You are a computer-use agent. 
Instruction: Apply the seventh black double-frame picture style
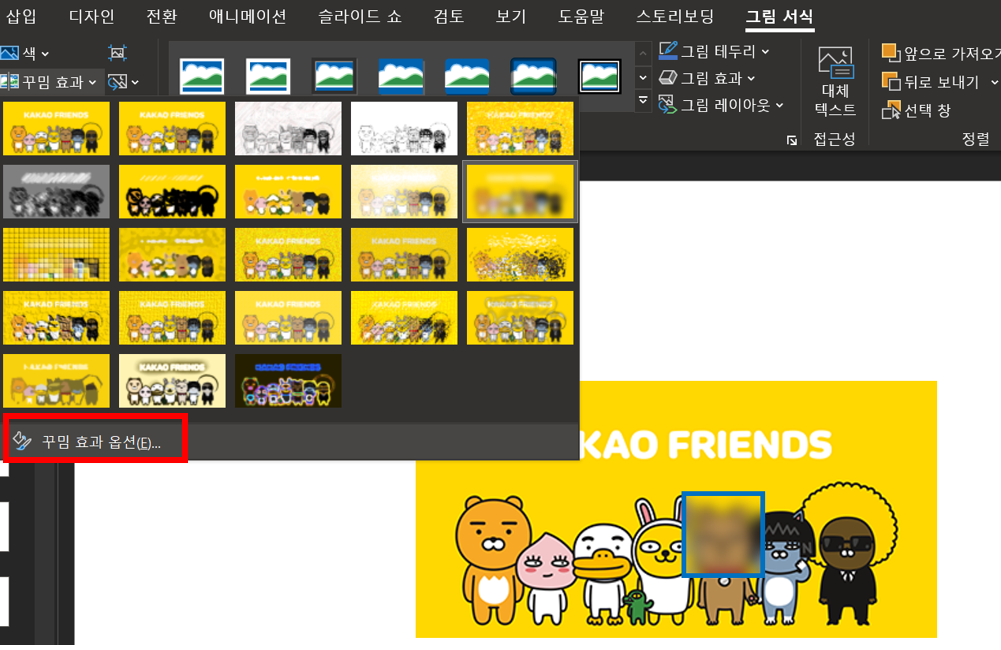(x=599, y=76)
